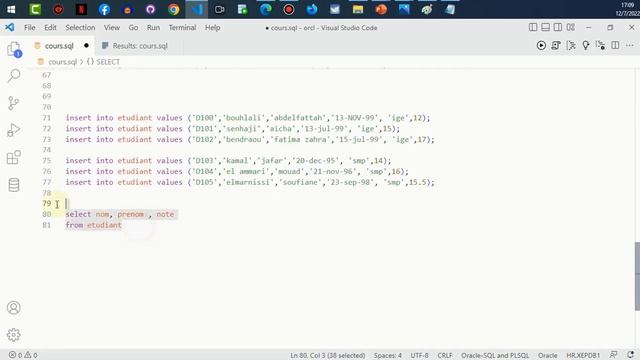Image resolution: width=640 pixels, height=360 pixels.
Task: Click the explain plan icon in editor toolbar
Action: [571, 45]
